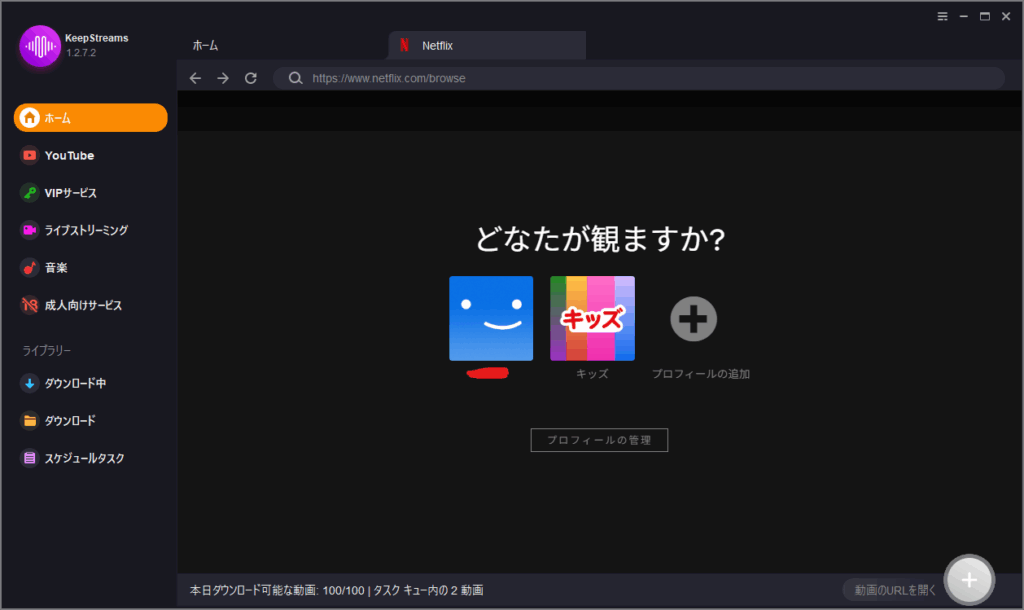
Task: Select the ホーム item in the sidebar
Action: (x=91, y=118)
